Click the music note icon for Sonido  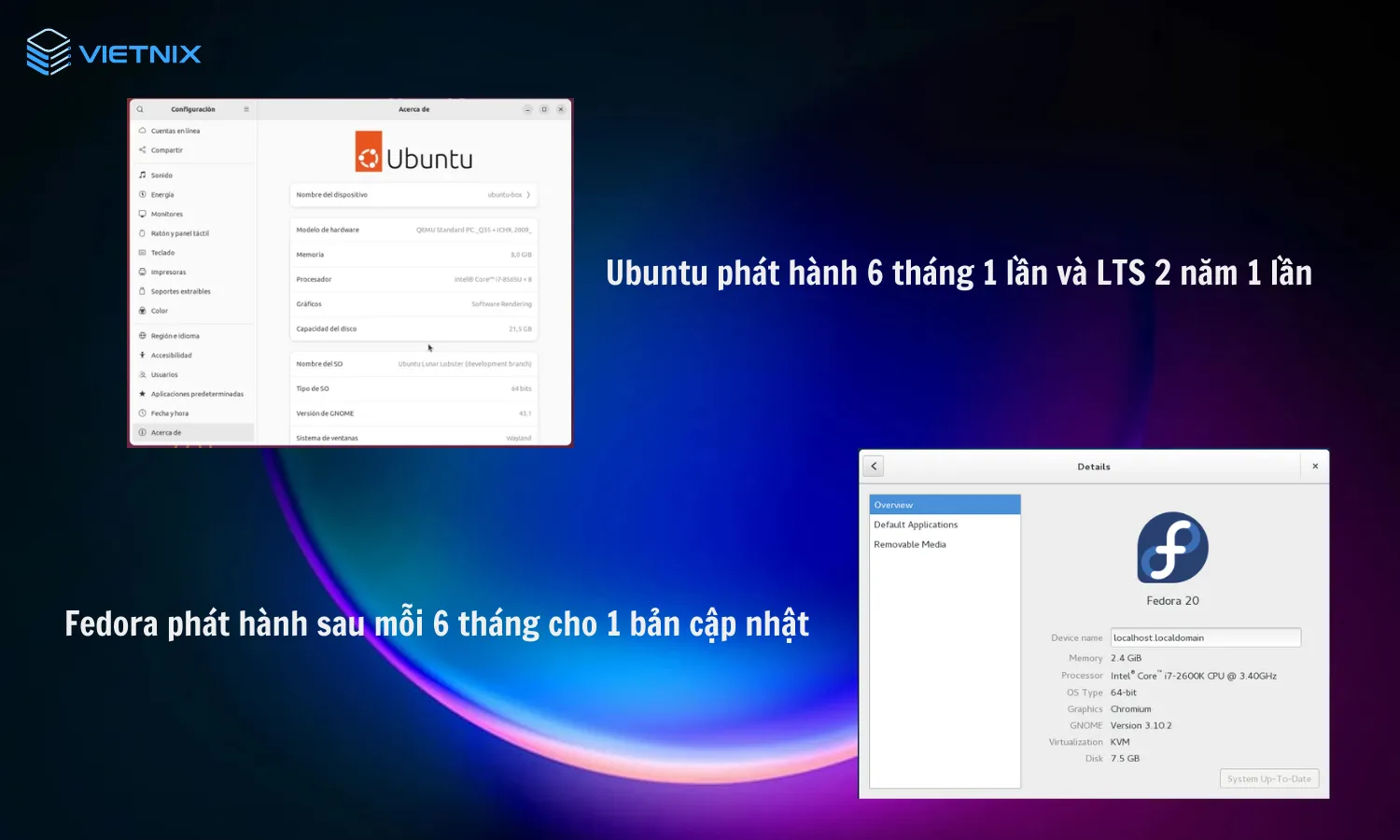(x=143, y=175)
